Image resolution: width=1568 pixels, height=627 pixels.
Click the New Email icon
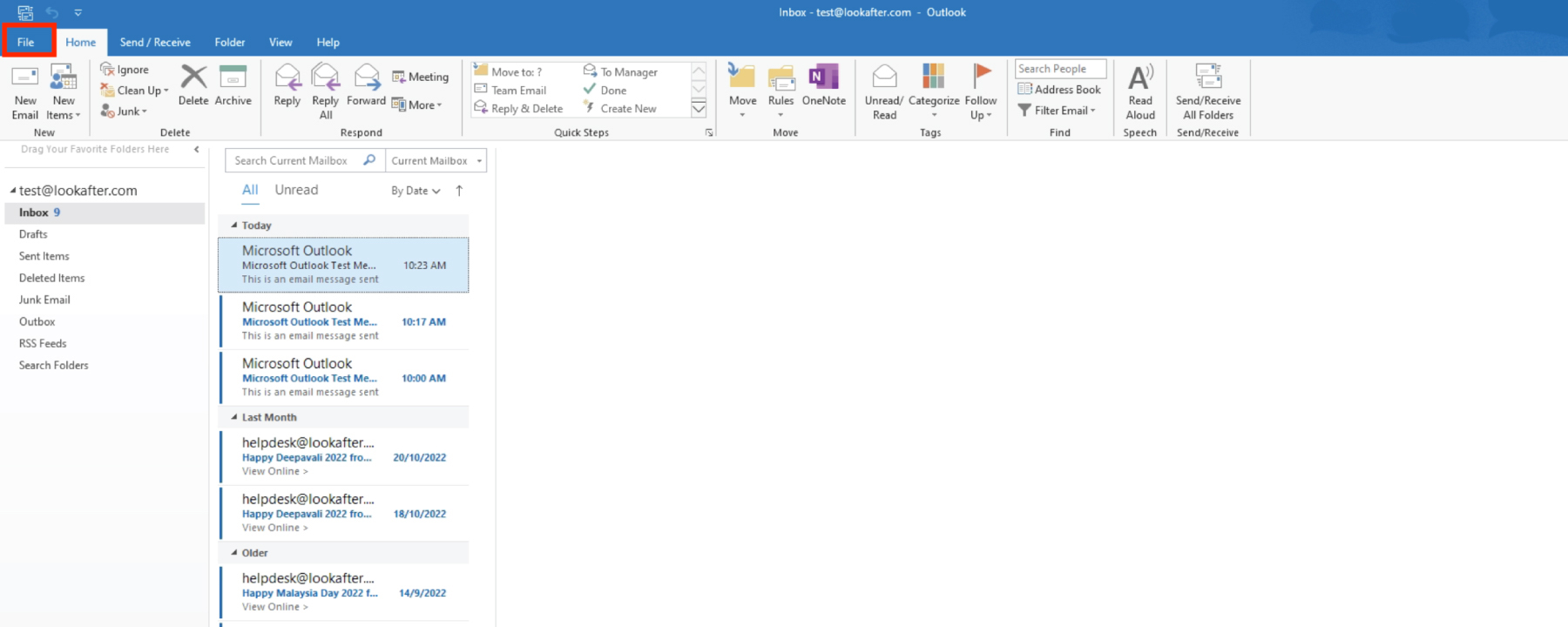coord(24,79)
